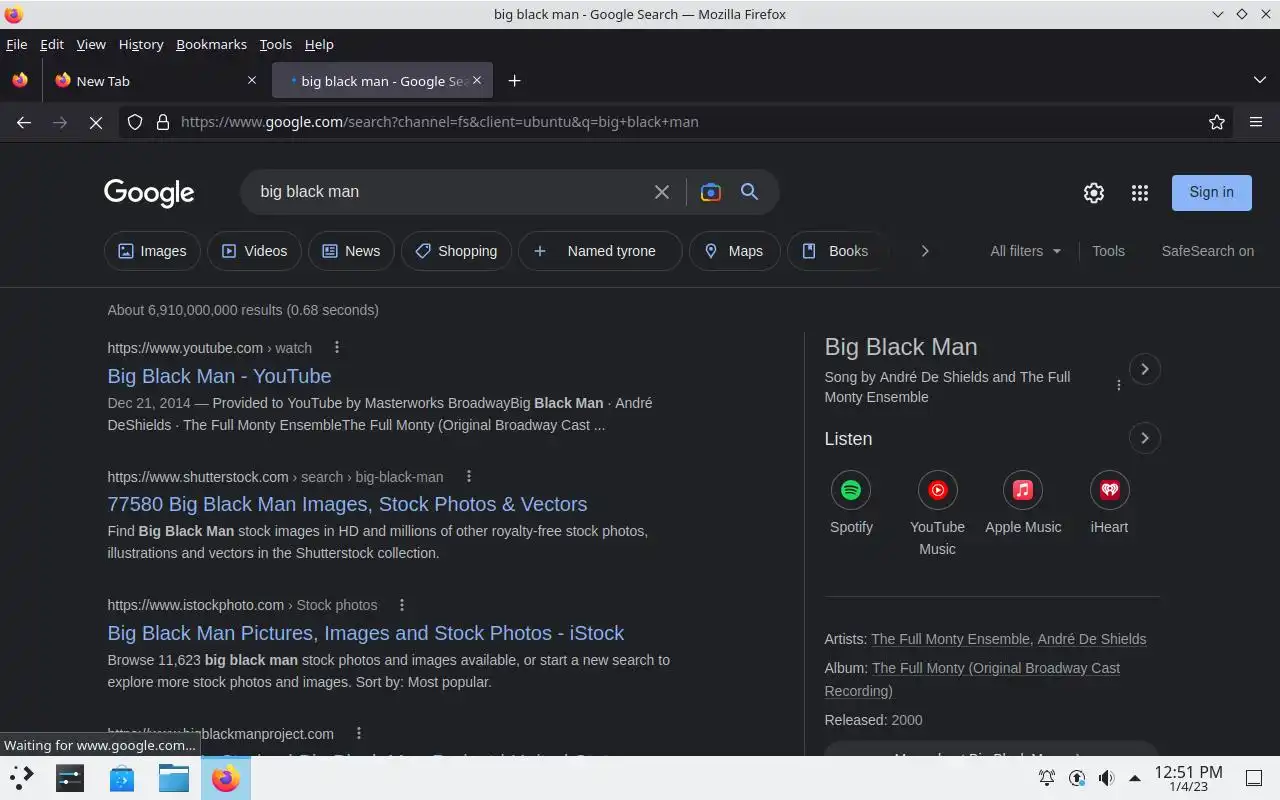The width and height of the screenshot is (1280, 800).
Task: Open notifications bell in system tray
Action: tap(1047, 778)
